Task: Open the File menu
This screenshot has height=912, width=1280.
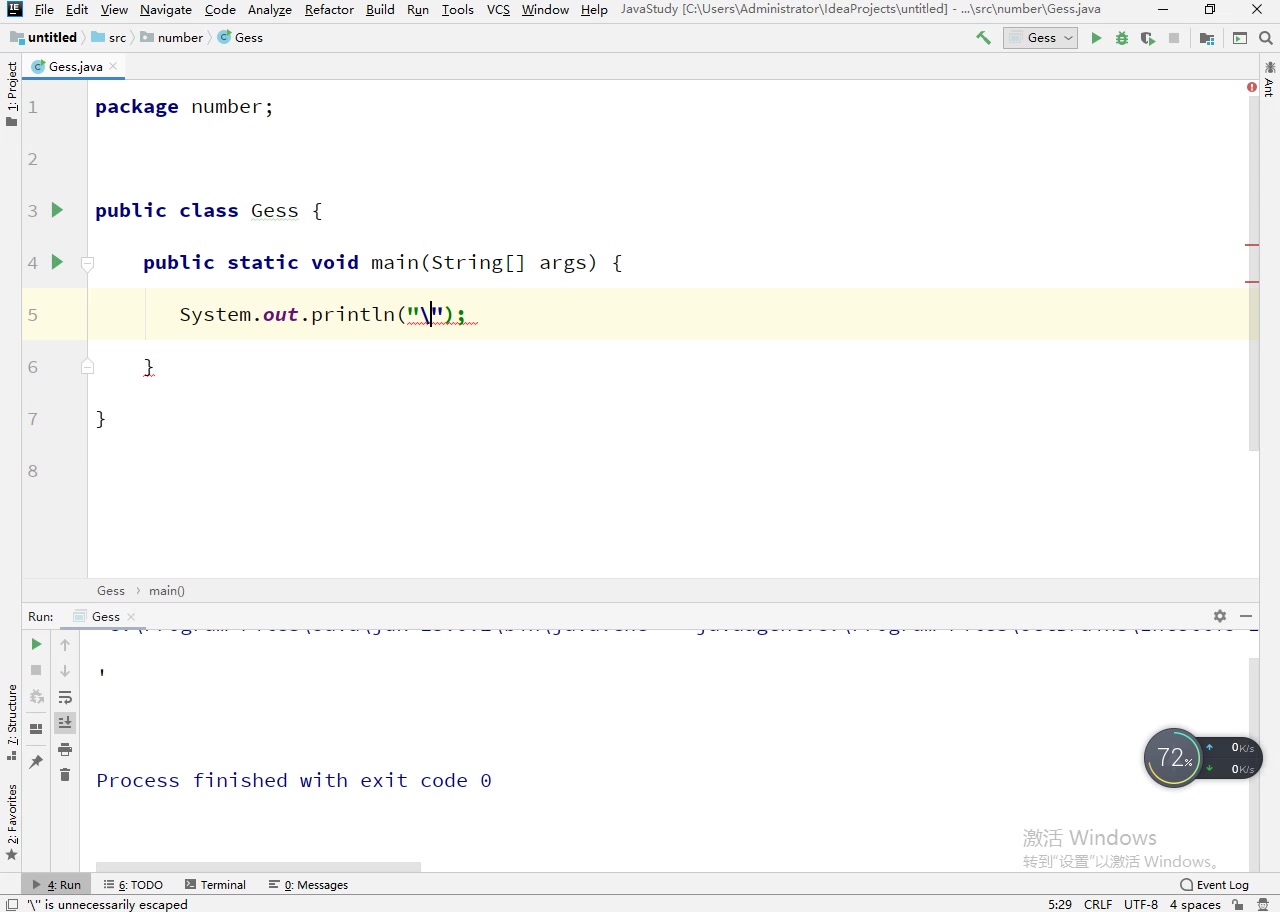Action: (44, 9)
